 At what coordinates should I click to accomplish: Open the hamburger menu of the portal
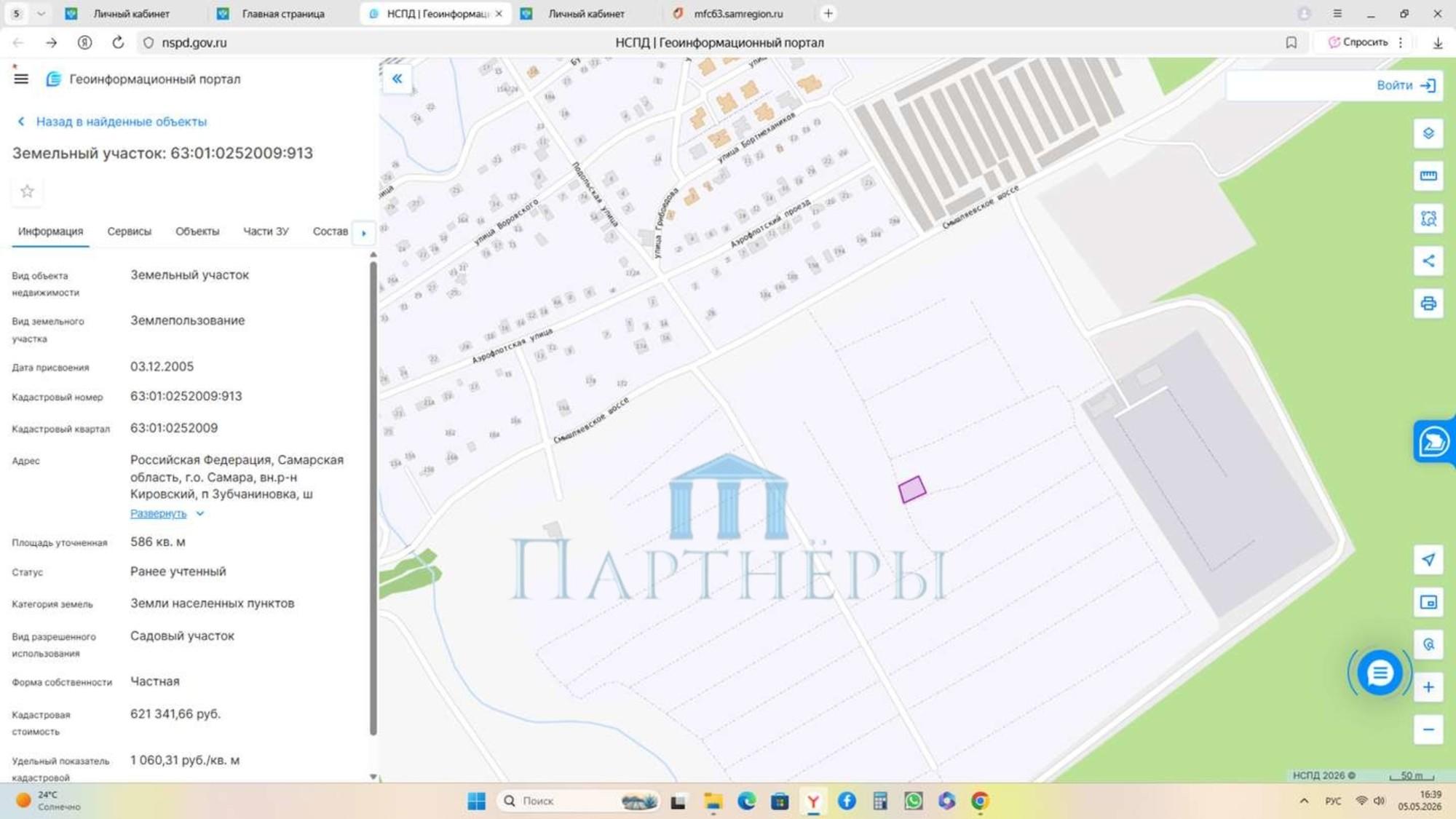21,79
